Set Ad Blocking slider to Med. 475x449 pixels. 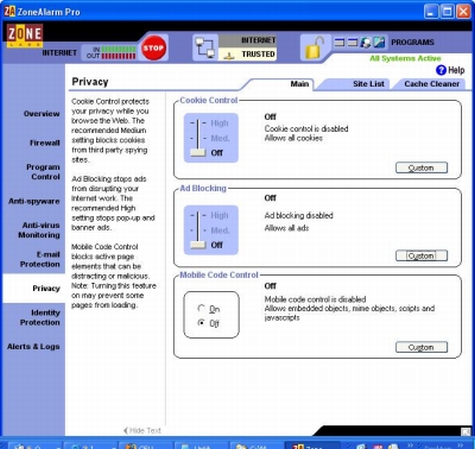(220, 230)
